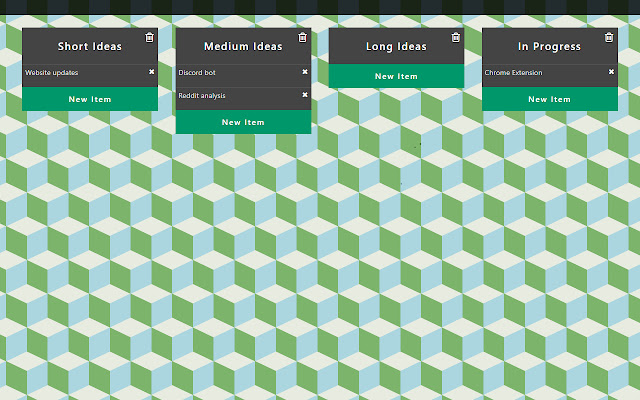Click the In Progress list title
This screenshot has width=640, height=400.
(549, 47)
